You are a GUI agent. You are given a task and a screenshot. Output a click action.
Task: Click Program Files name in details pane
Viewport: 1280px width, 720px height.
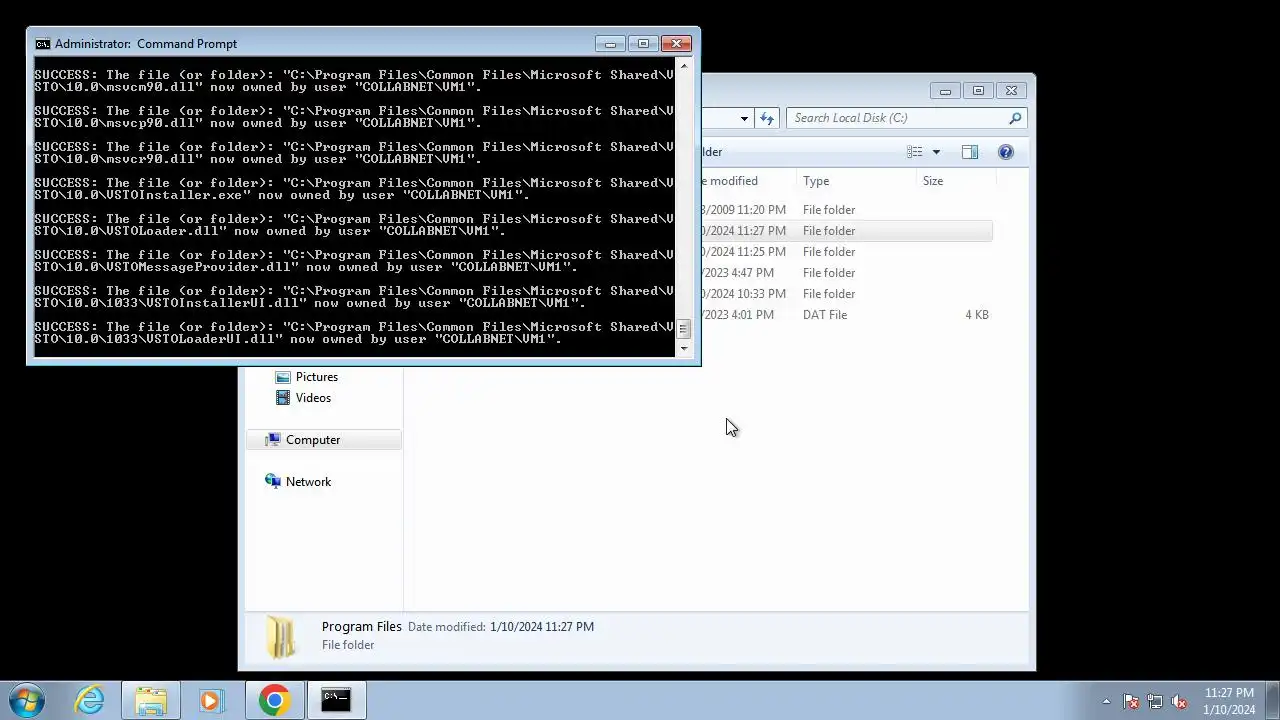(x=362, y=627)
